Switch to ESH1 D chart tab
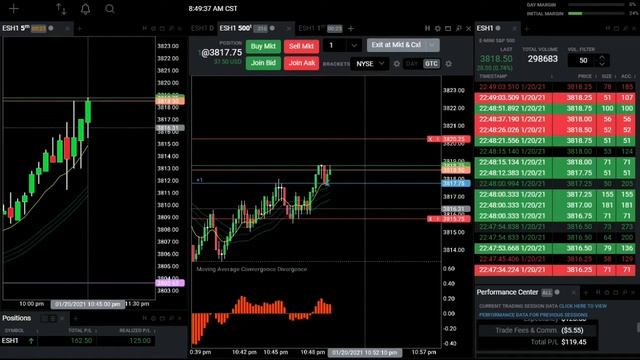Viewport: 640px width, 360px height. pos(202,28)
